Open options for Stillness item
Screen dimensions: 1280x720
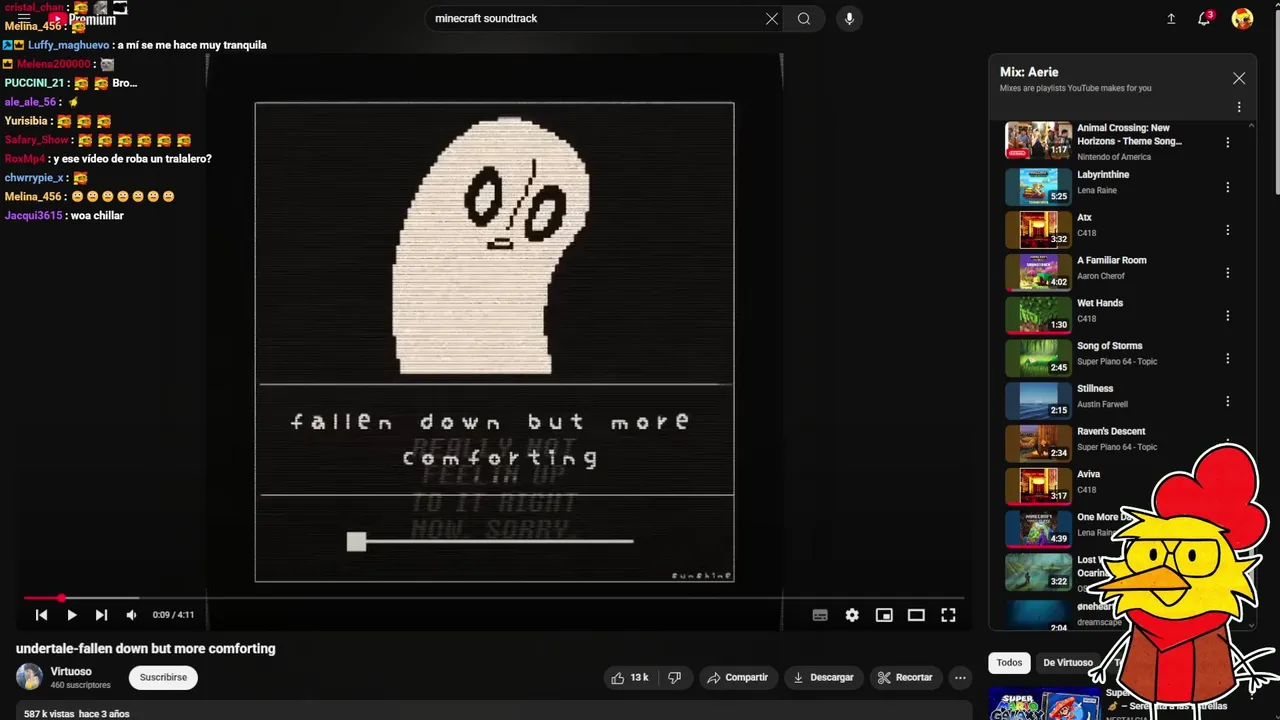1228,402
